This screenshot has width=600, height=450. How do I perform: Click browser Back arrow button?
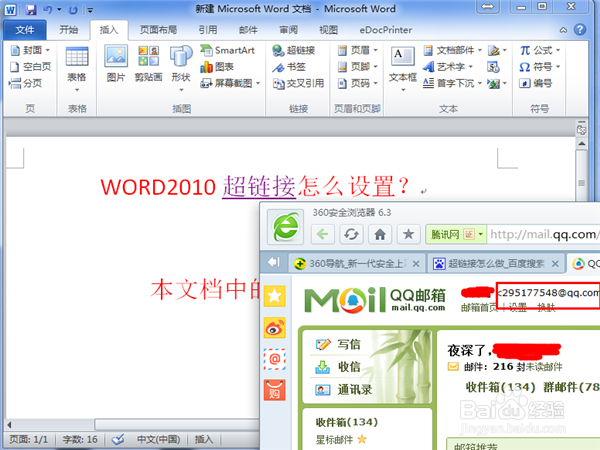pos(323,234)
